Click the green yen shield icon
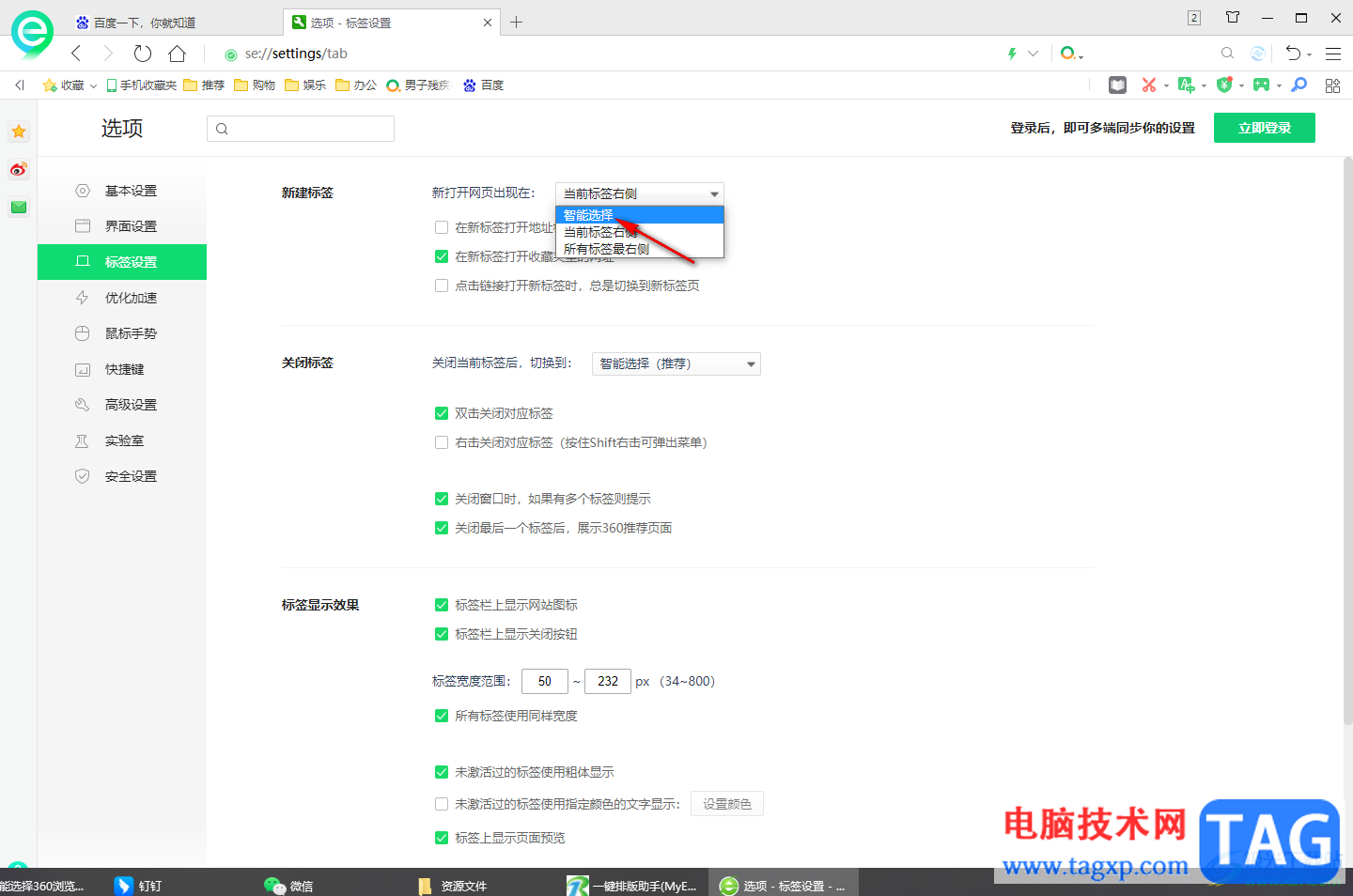1353x896 pixels. (x=1224, y=85)
